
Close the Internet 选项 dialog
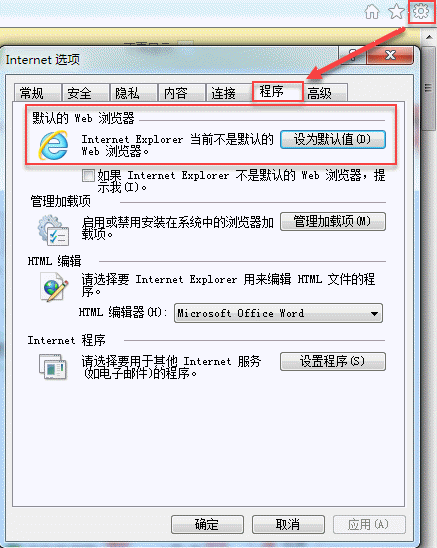390,55
